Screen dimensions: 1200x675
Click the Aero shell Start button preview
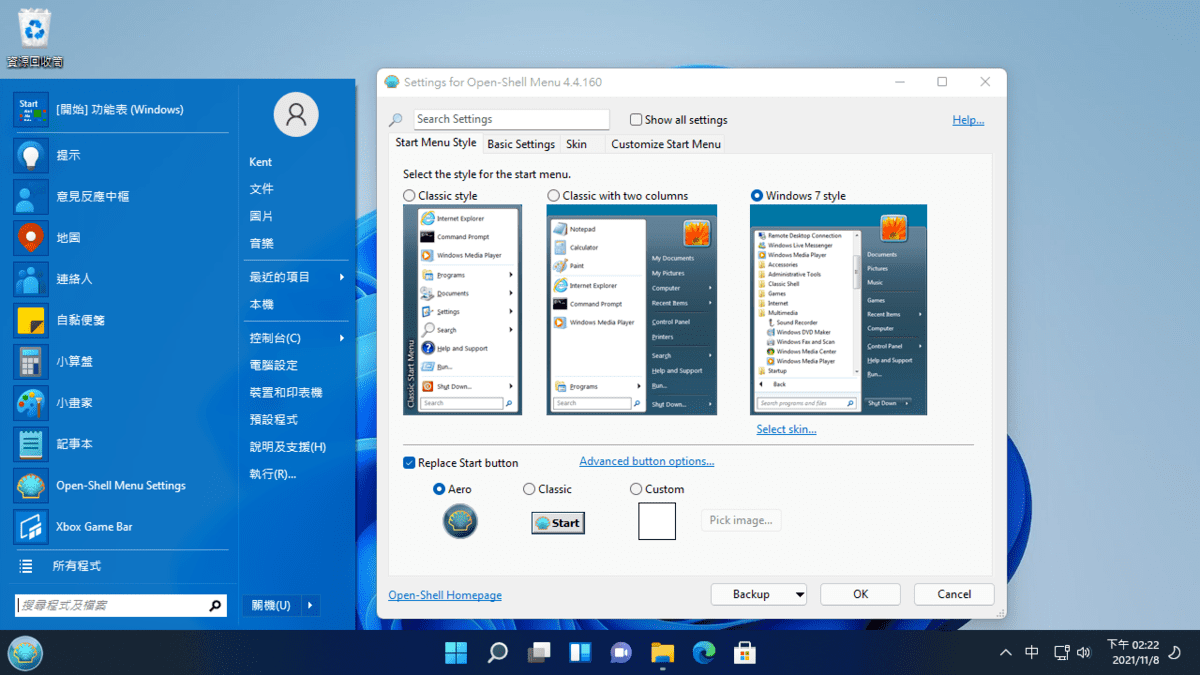click(x=461, y=521)
